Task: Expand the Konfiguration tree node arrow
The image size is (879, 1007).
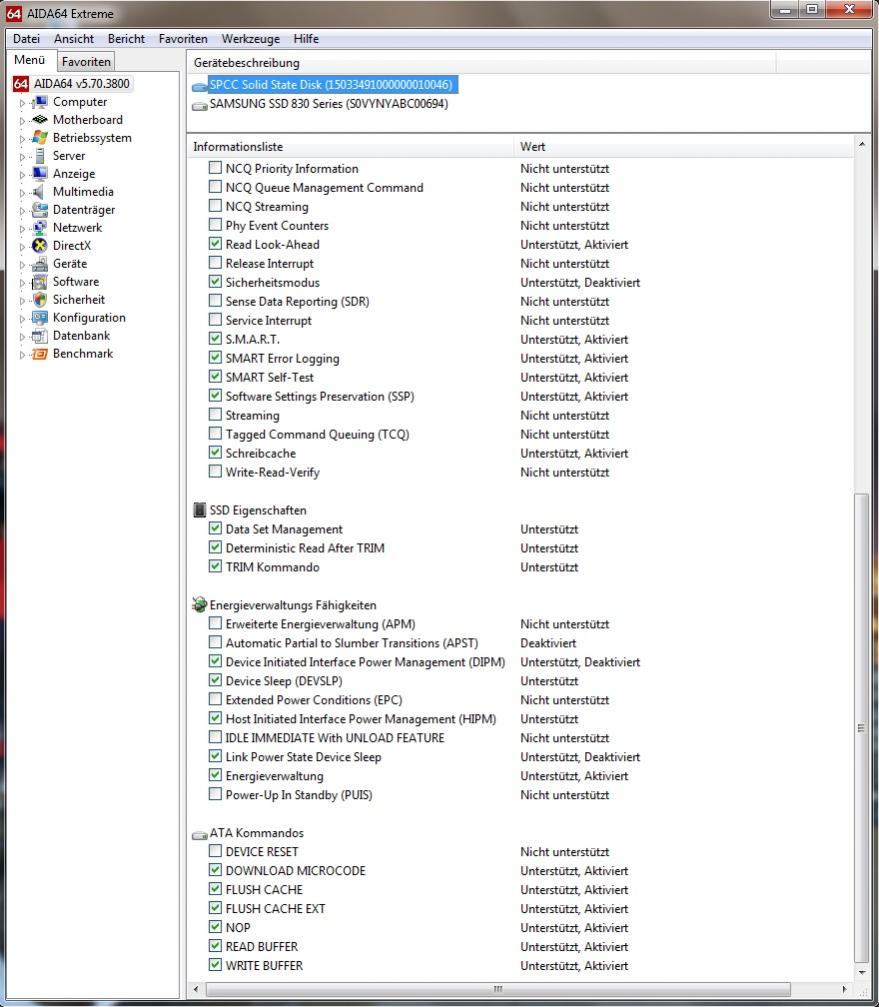Action: pos(22,319)
